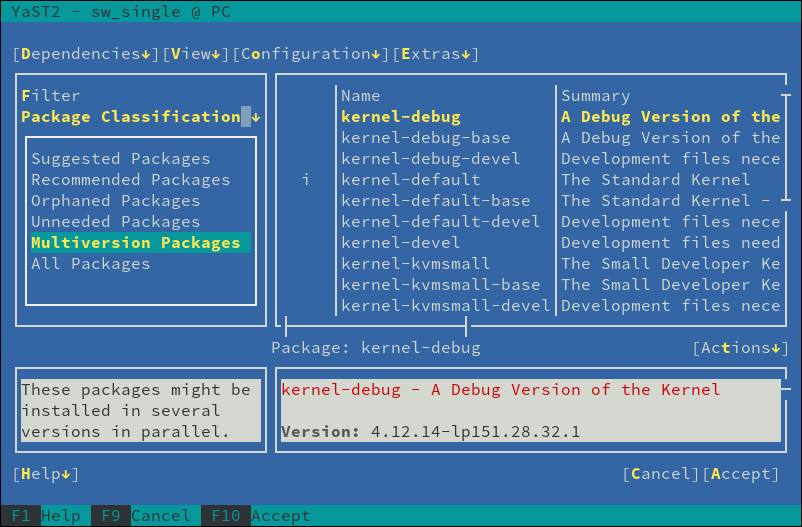Open the Actions dropdown menu

(x=735, y=348)
